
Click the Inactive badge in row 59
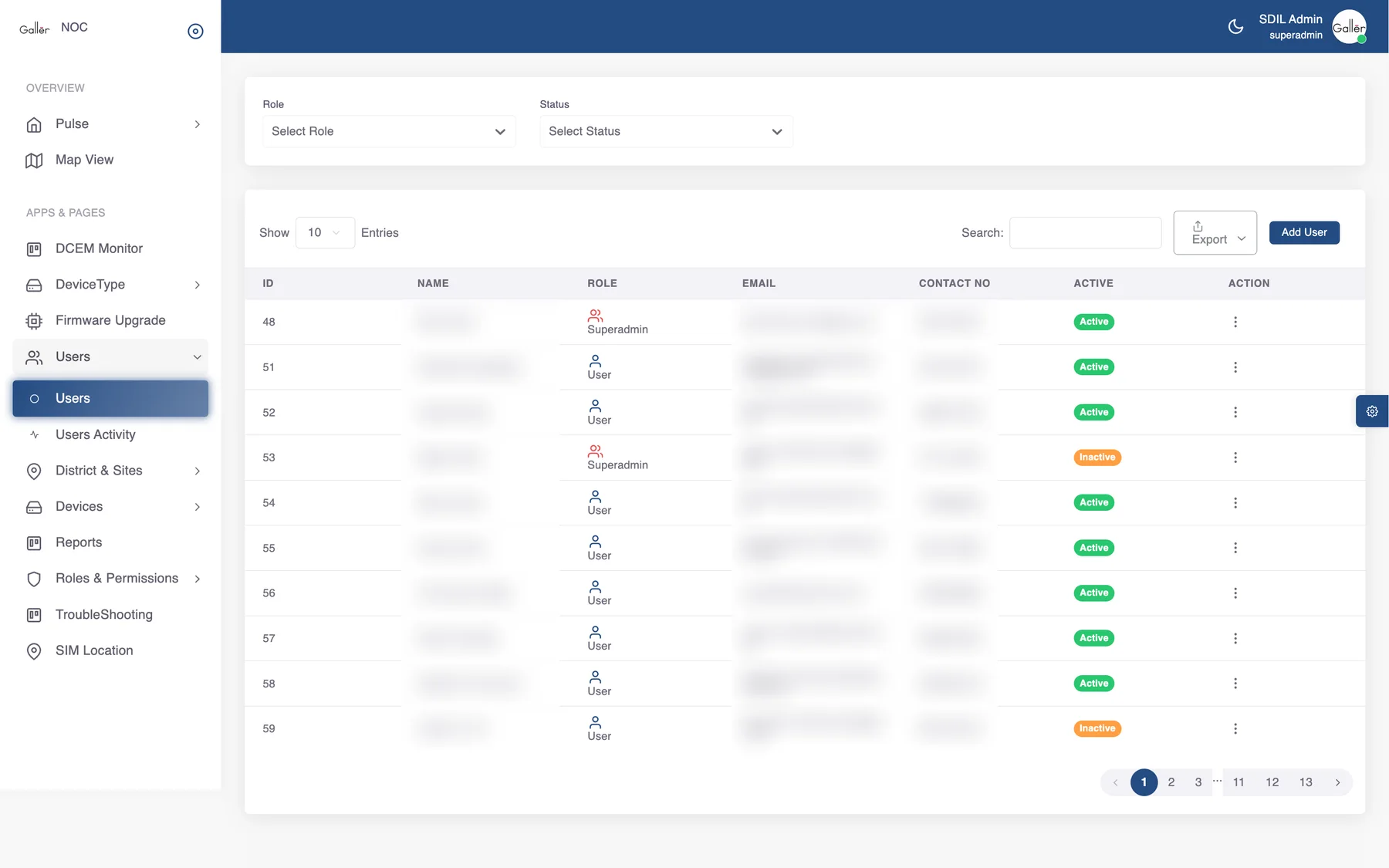[x=1097, y=728]
